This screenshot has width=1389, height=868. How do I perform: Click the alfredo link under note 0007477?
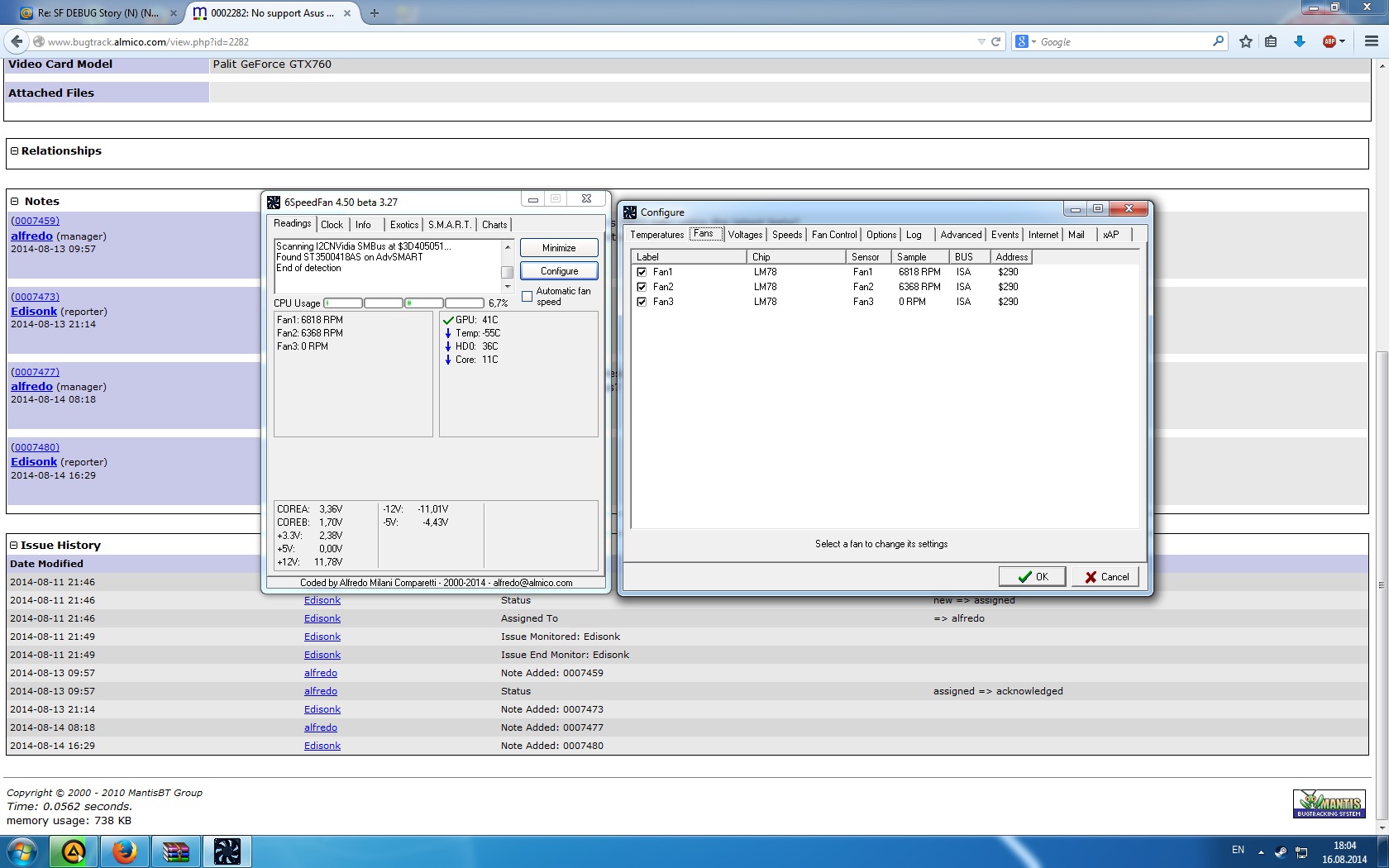tap(31, 387)
